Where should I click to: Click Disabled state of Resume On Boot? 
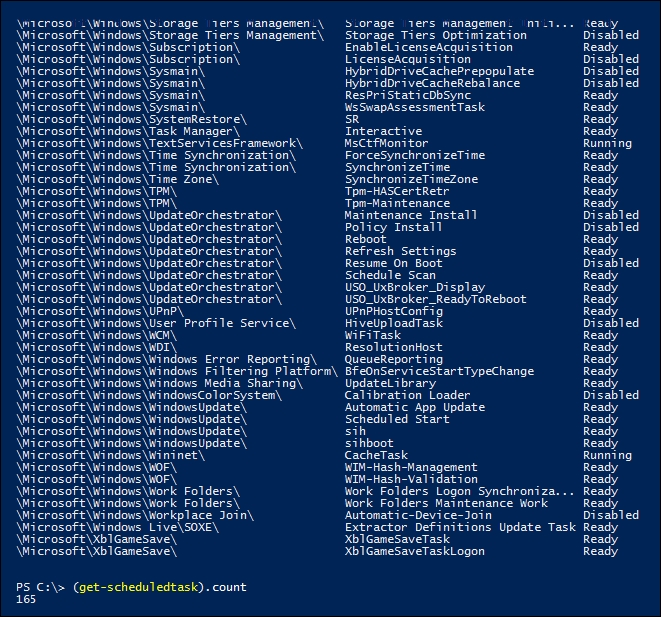point(611,263)
